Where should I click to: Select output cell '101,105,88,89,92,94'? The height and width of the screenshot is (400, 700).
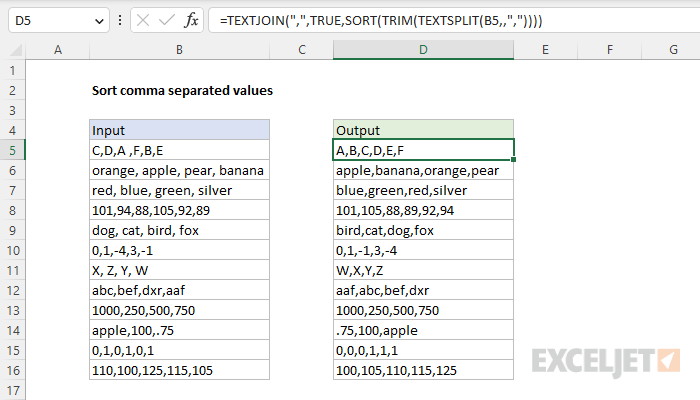pos(423,210)
